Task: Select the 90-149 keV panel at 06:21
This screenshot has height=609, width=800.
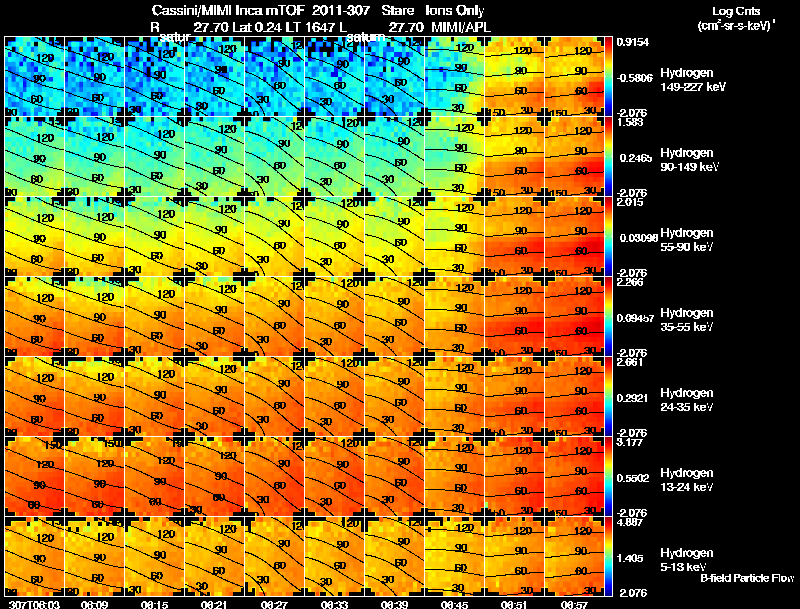Action: pyautogui.click(x=214, y=157)
